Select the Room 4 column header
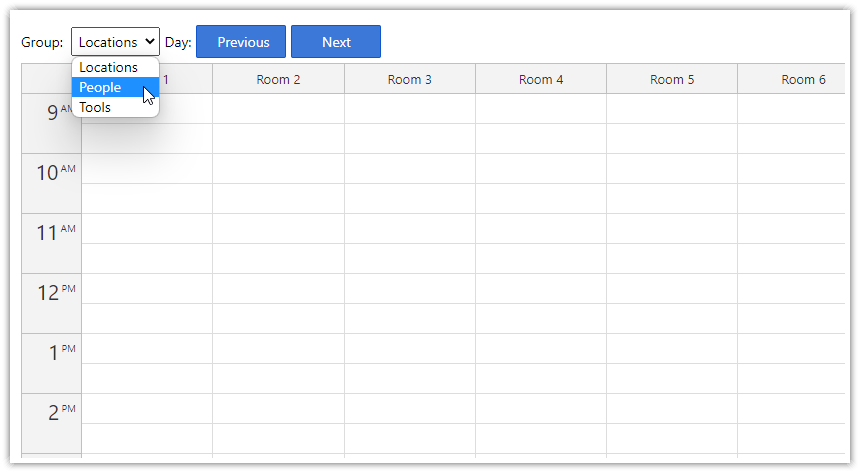 (541, 79)
